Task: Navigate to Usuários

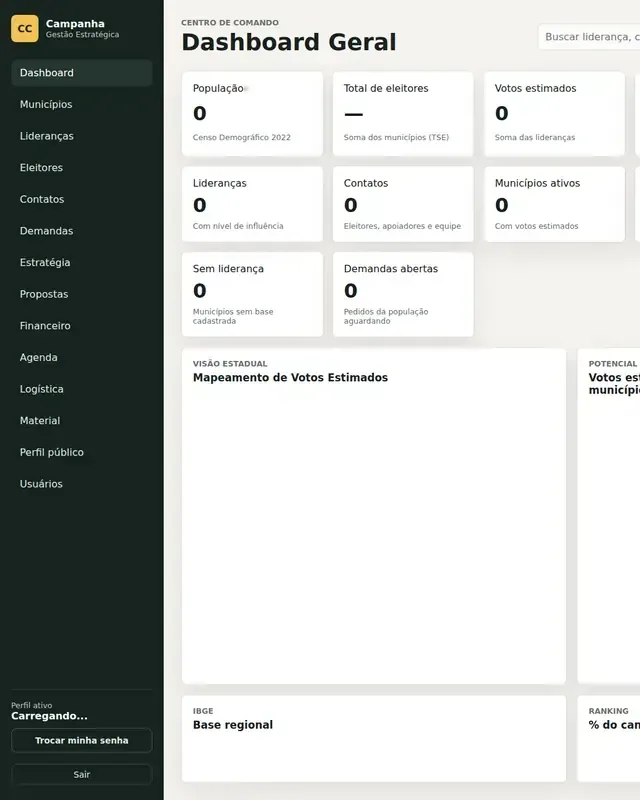Action: pyautogui.click(x=82, y=484)
